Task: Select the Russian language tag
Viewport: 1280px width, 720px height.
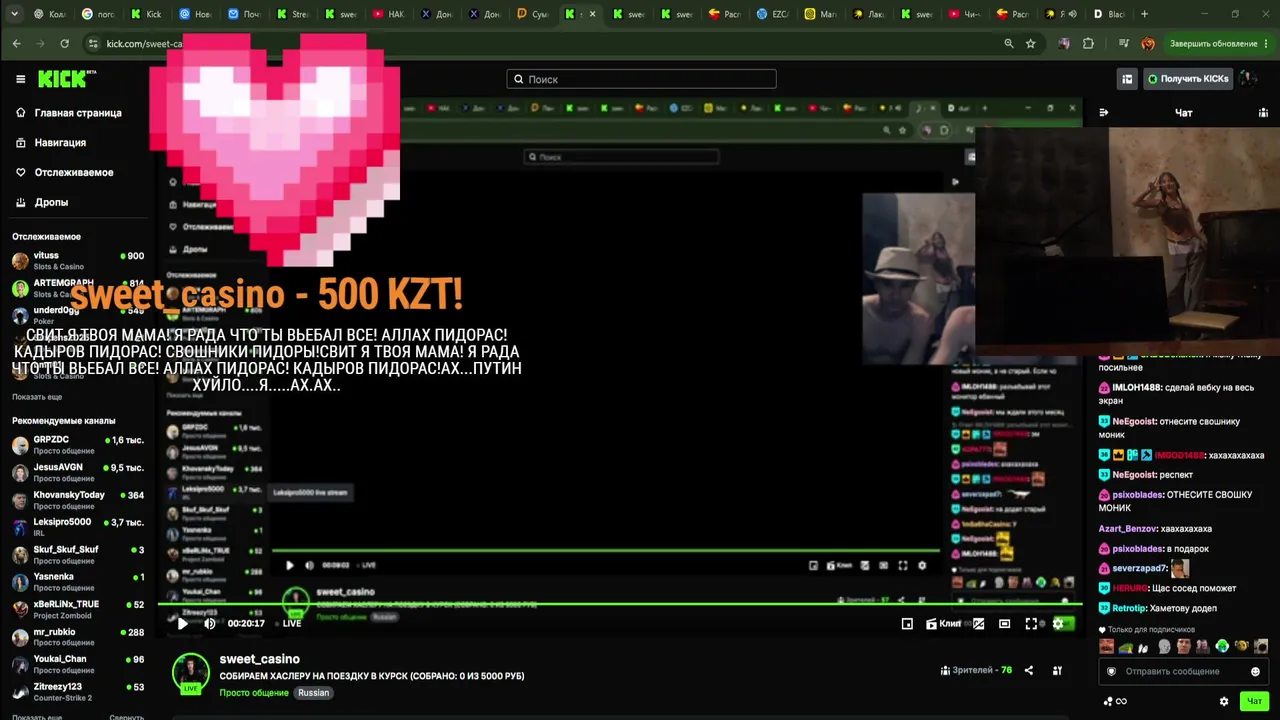Action: (313, 693)
